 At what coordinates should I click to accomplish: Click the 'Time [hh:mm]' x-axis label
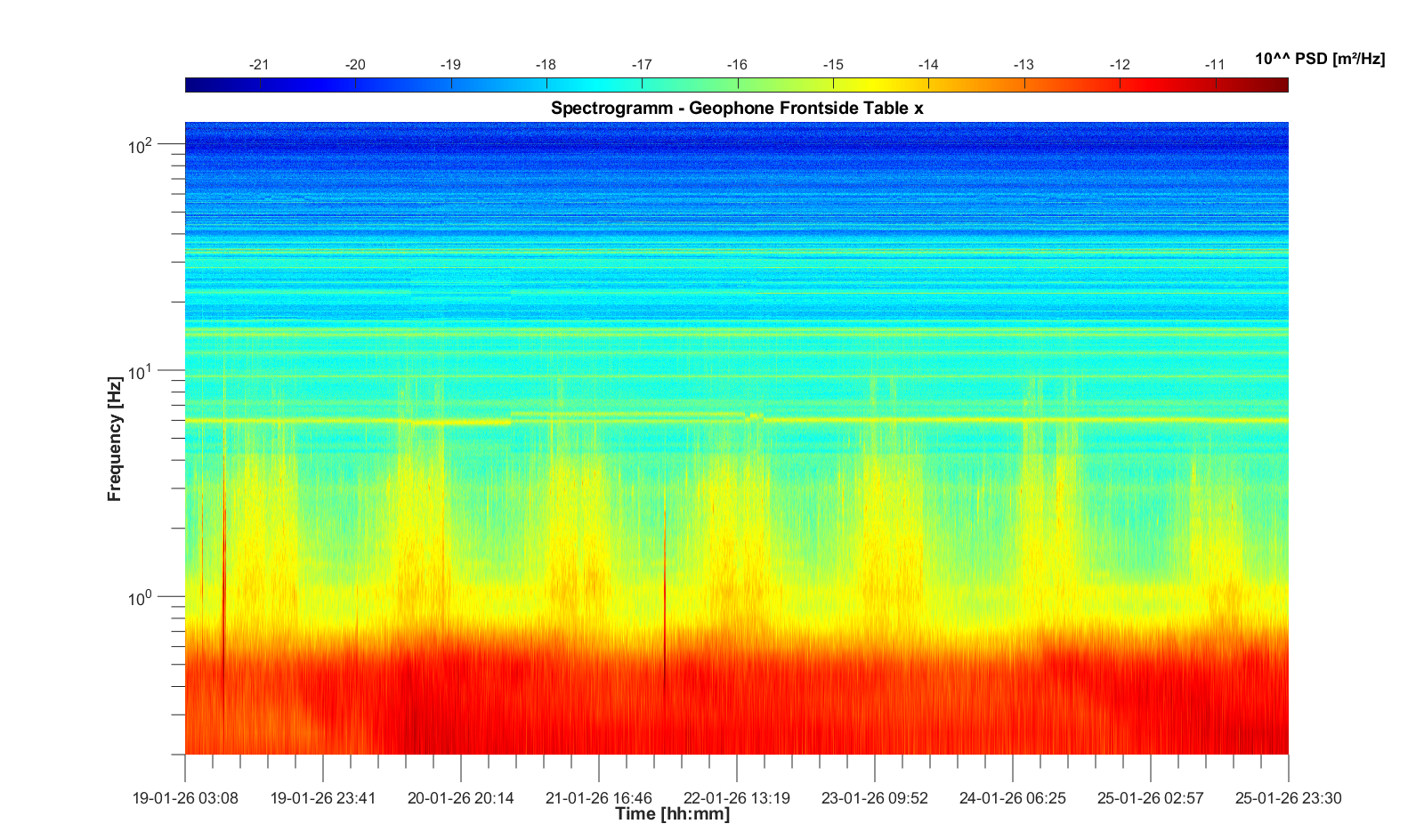pos(672,814)
